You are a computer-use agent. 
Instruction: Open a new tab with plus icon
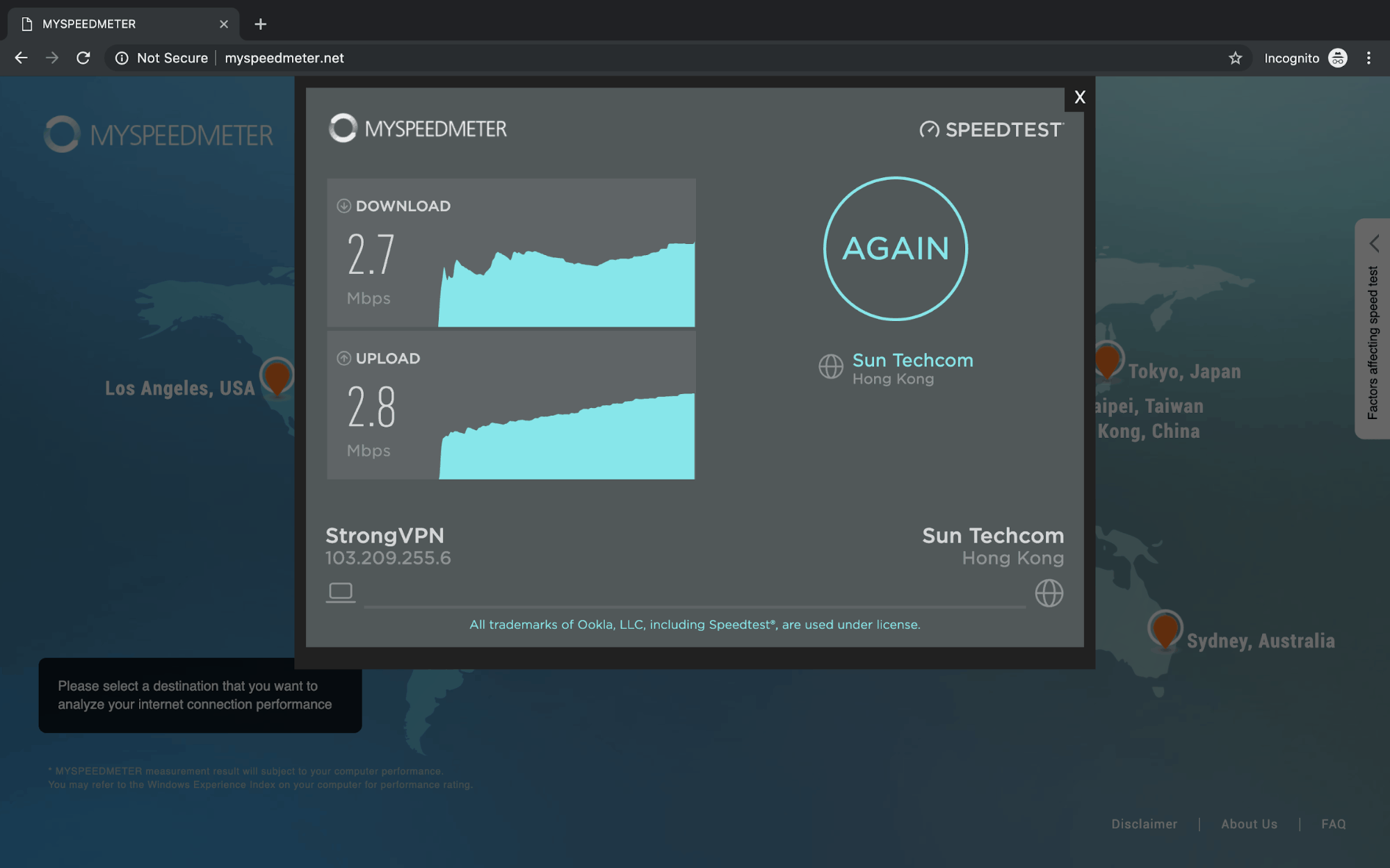tap(261, 24)
